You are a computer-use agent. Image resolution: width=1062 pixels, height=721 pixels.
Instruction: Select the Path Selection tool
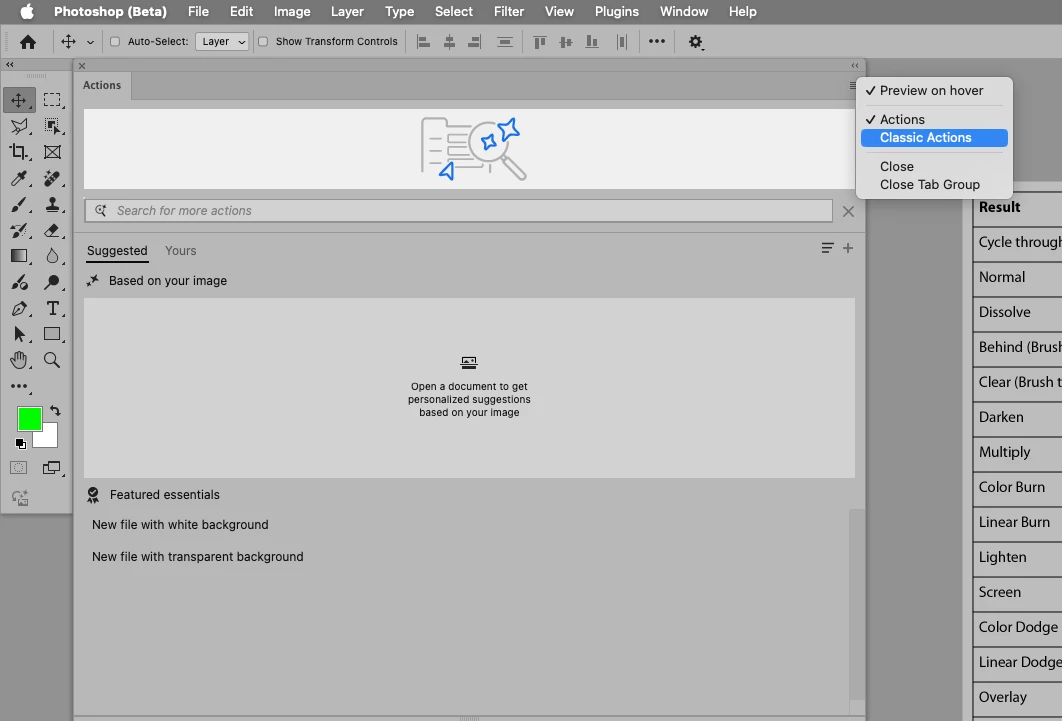19,334
